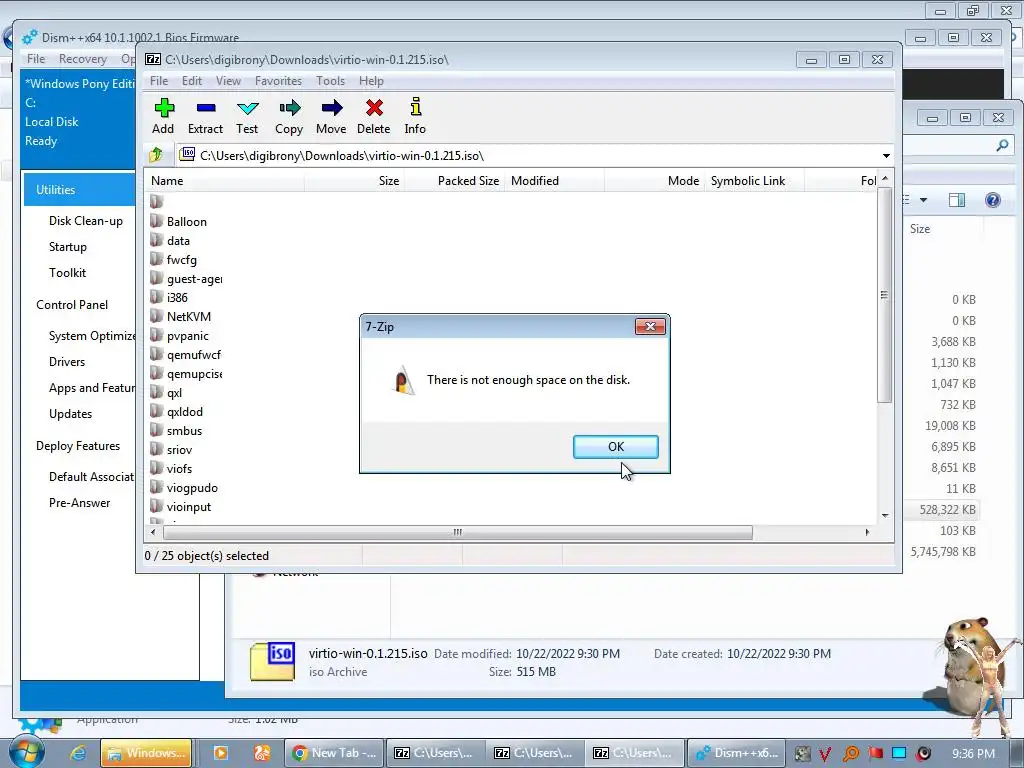The width and height of the screenshot is (1024, 768).
Task: Open Startup in Dism++ sidebar
Action: (67, 247)
